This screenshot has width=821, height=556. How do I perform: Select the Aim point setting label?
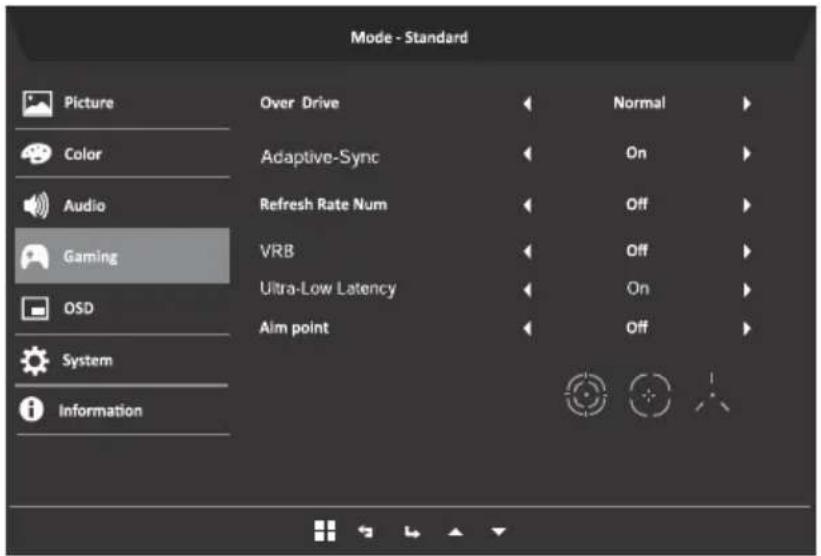pos(294,328)
